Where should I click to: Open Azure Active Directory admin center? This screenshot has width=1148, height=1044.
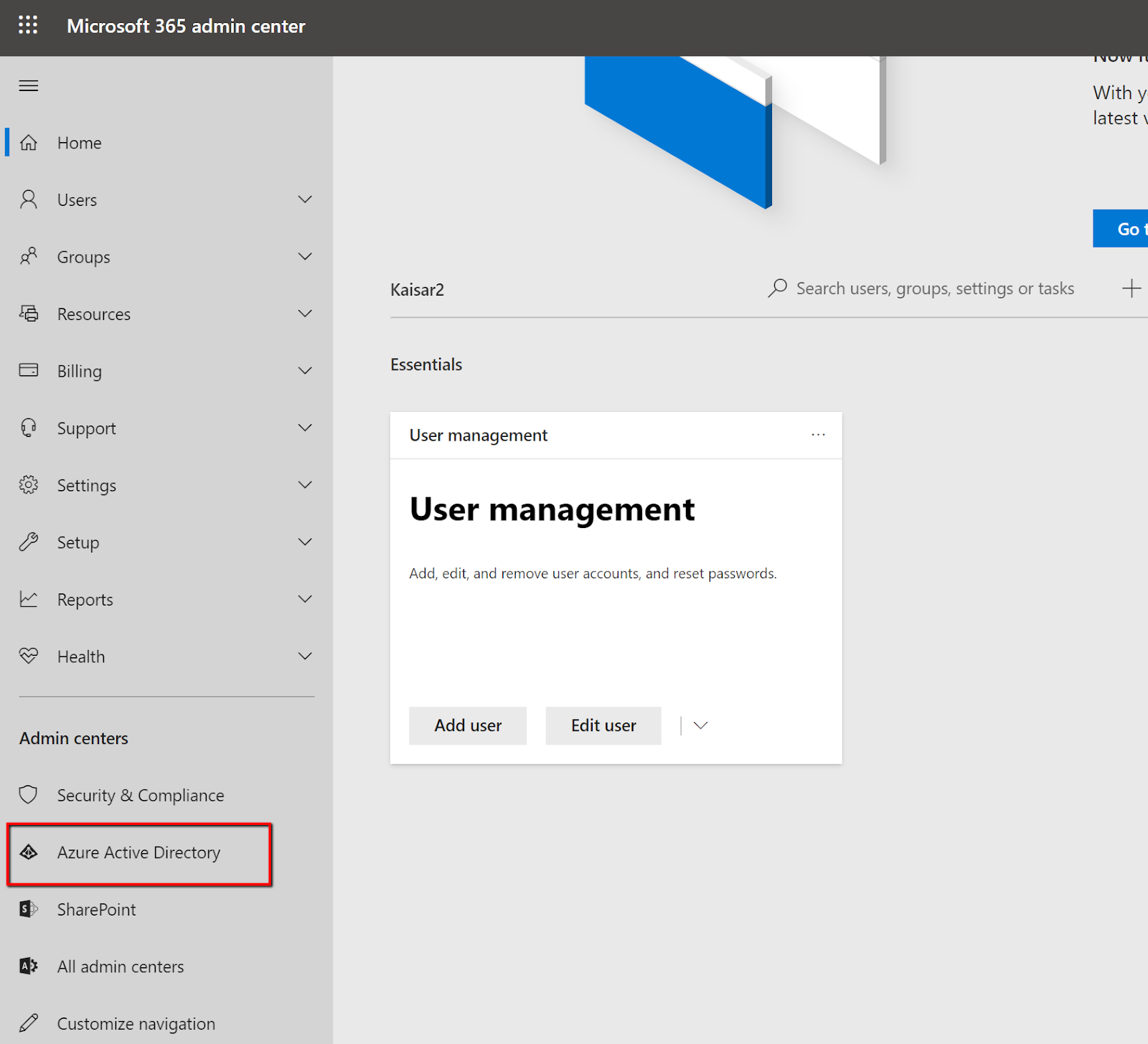coord(139,852)
